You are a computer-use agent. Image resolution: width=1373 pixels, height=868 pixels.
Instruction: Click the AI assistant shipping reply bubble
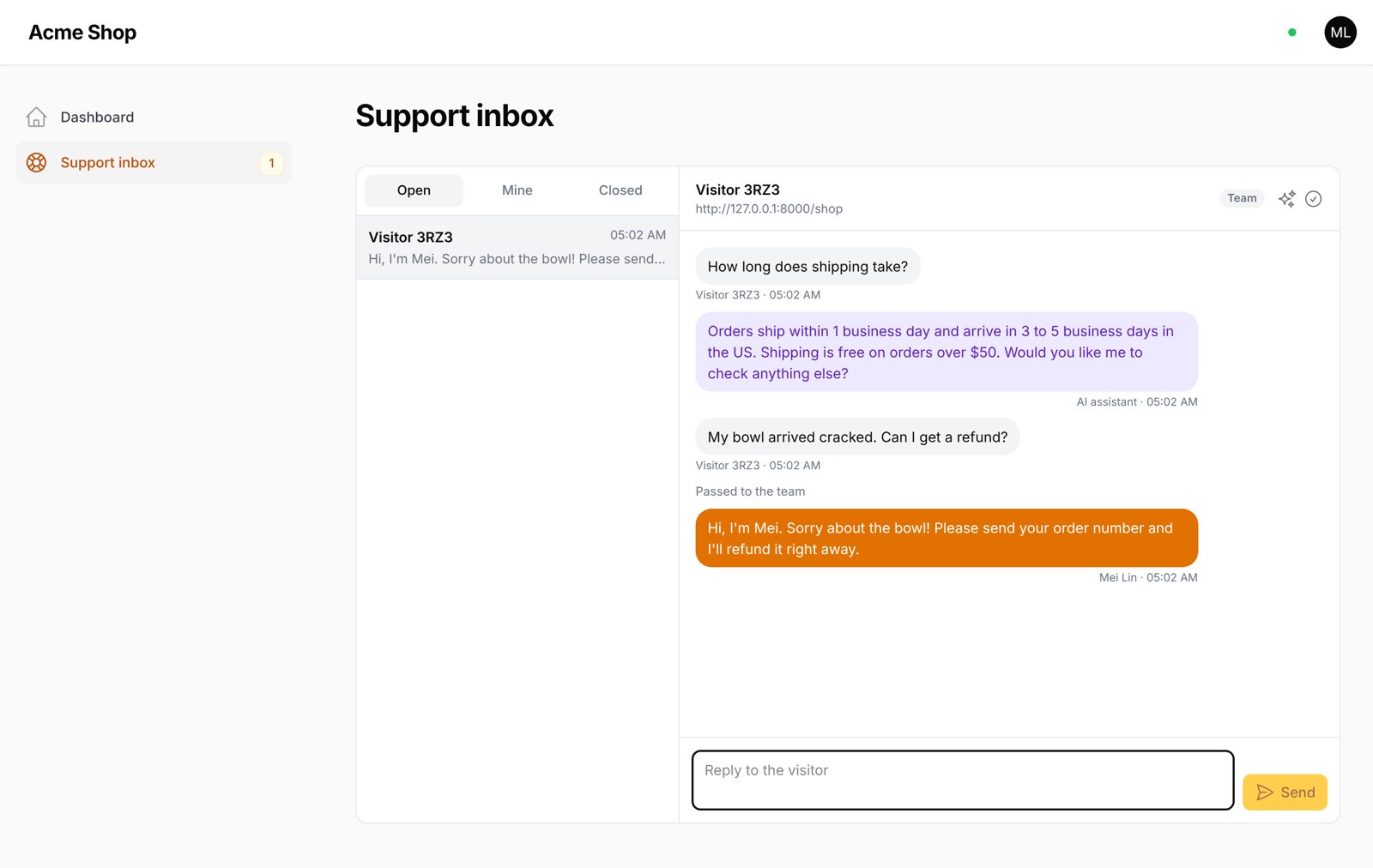pyautogui.click(x=947, y=353)
